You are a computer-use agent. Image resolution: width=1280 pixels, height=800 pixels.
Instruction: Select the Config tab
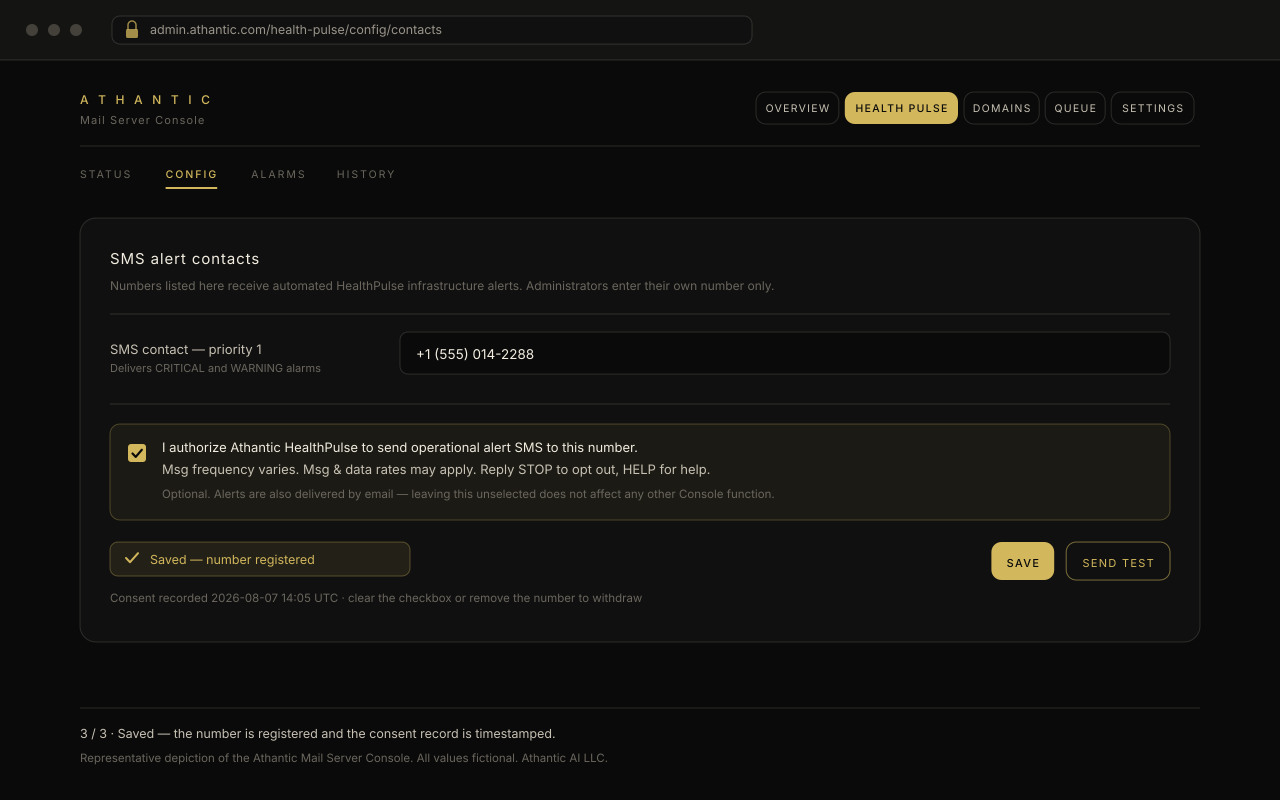point(191,174)
